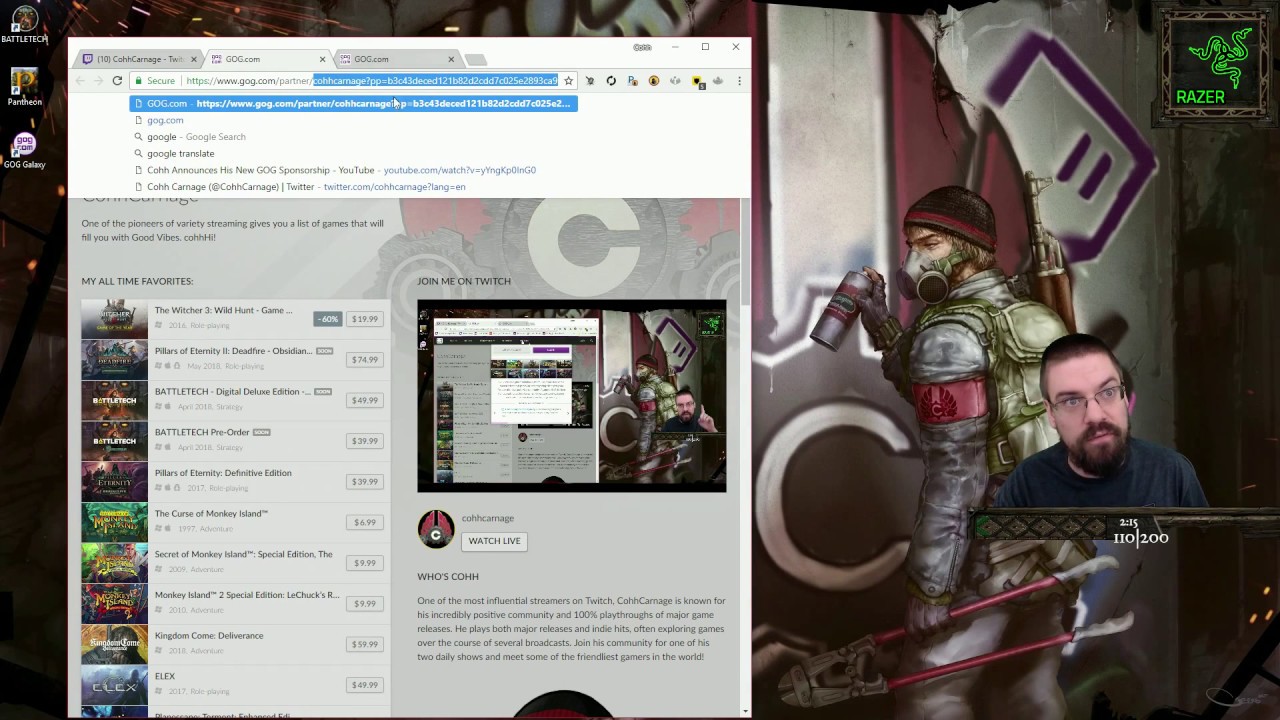Click the Razer logo overlay

(1213, 65)
